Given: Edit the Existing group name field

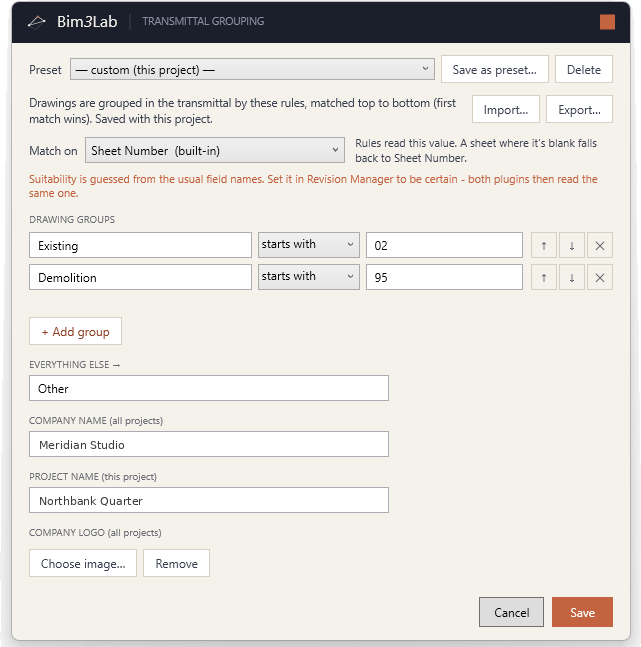Looking at the screenshot, I should 140,245.
